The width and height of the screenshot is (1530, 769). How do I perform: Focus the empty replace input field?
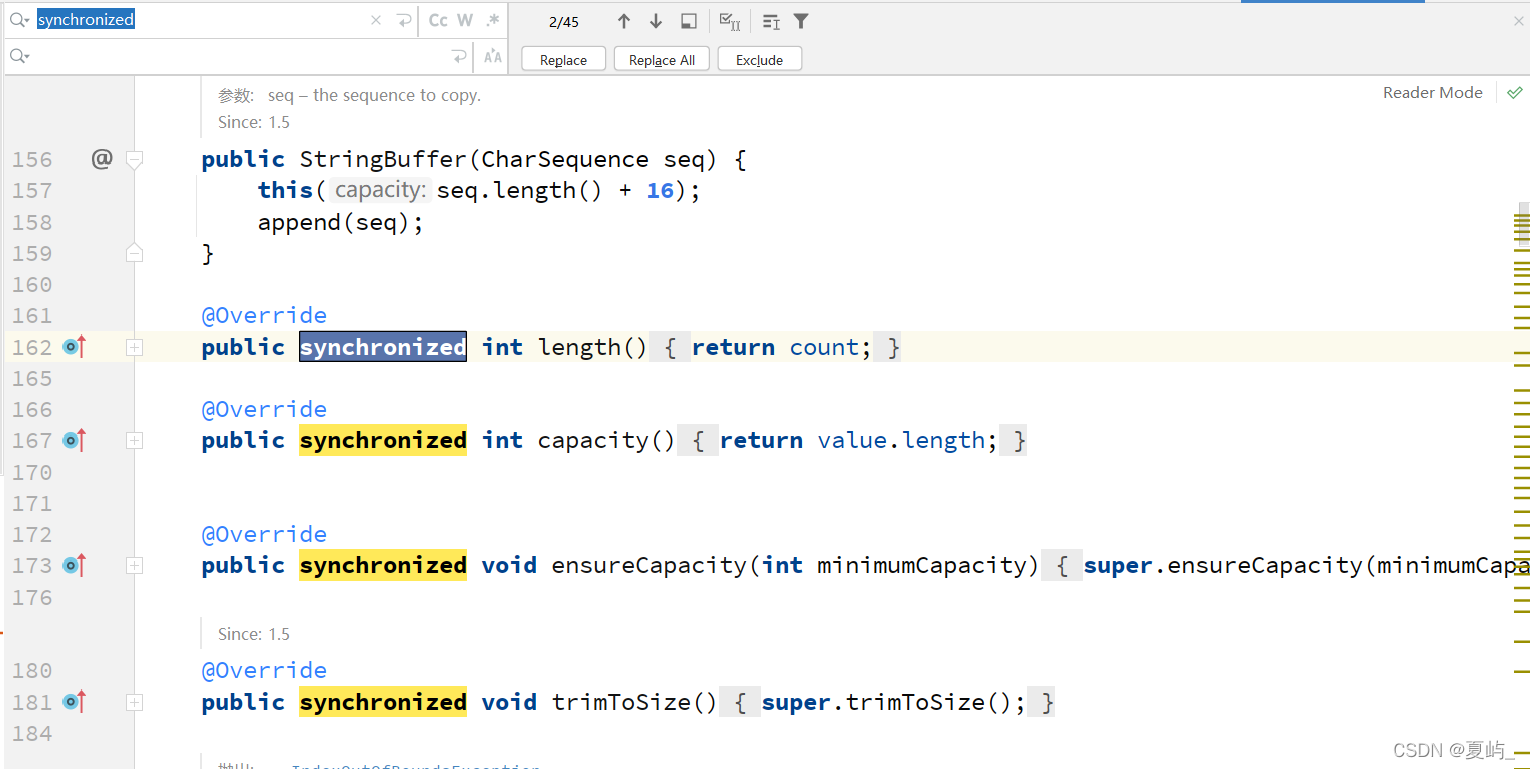point(240,57)
